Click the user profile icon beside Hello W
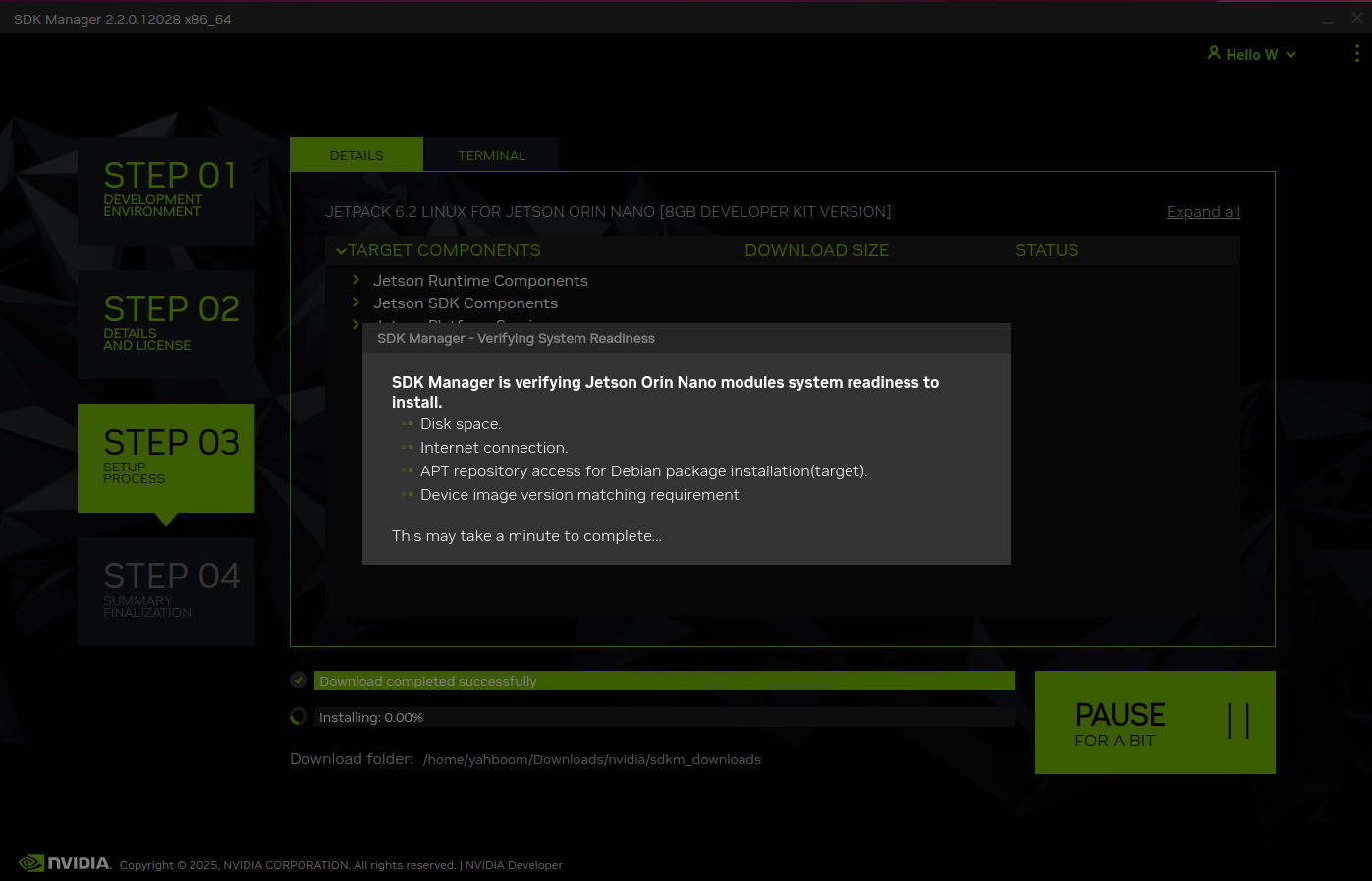This screenshot has width=1372, height=881. [1214, 54]
